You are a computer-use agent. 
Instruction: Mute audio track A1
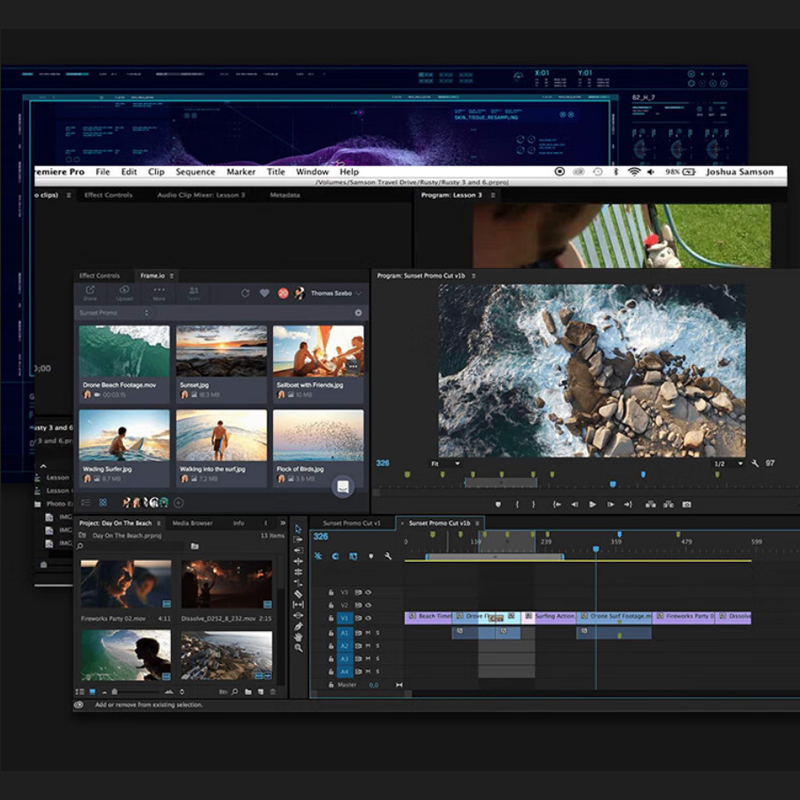(x=368, y=632)
